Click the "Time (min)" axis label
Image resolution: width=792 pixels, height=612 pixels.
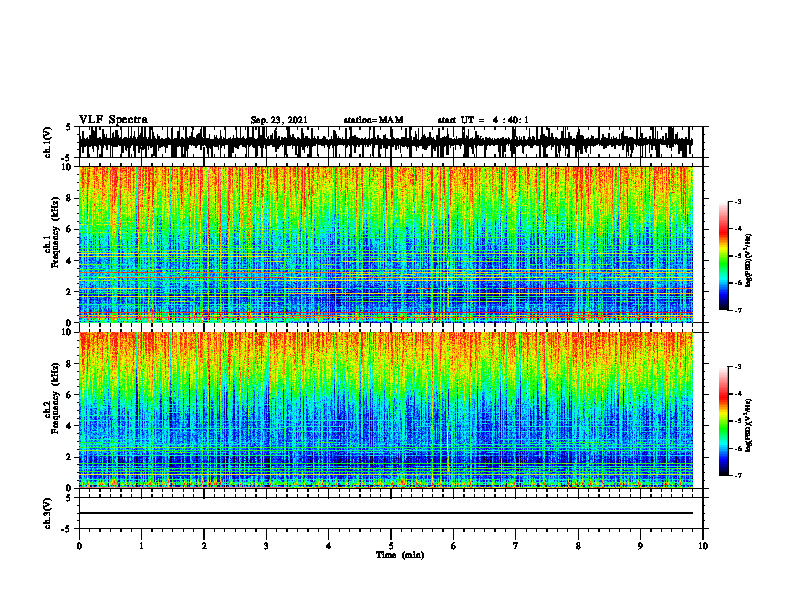pyautogui.click(x=400, y=555)
